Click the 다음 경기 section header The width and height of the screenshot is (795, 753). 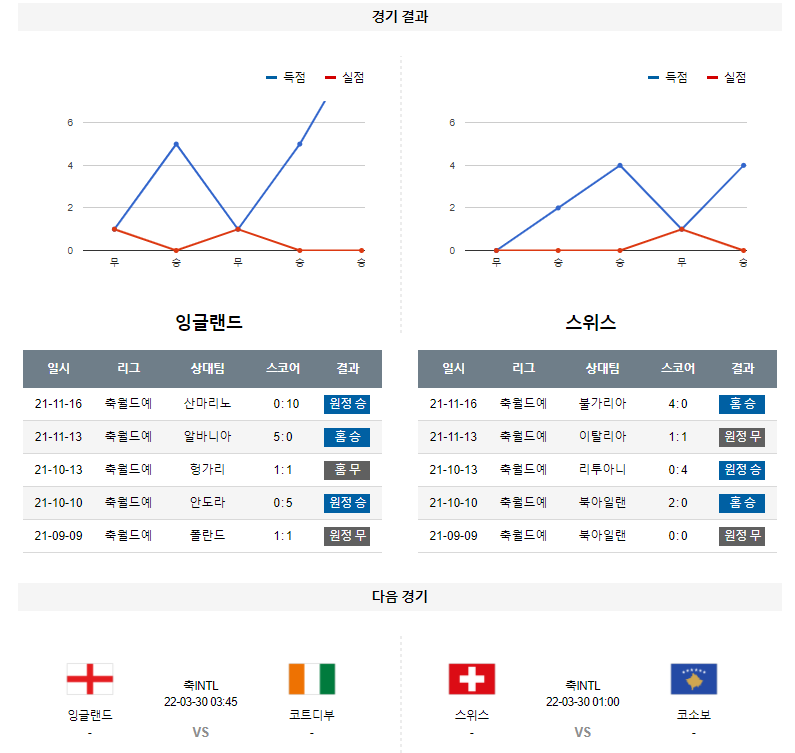(x=400, y=596)
